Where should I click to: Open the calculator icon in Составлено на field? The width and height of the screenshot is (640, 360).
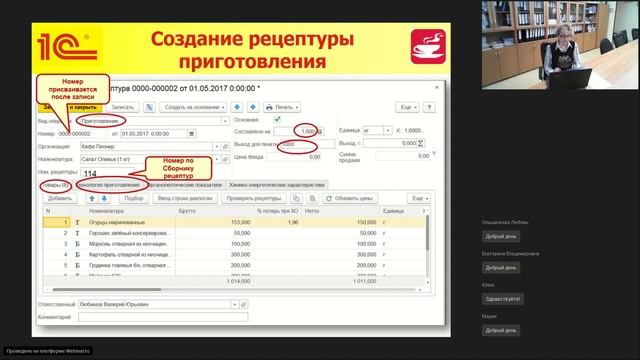[x=321, y=131]
